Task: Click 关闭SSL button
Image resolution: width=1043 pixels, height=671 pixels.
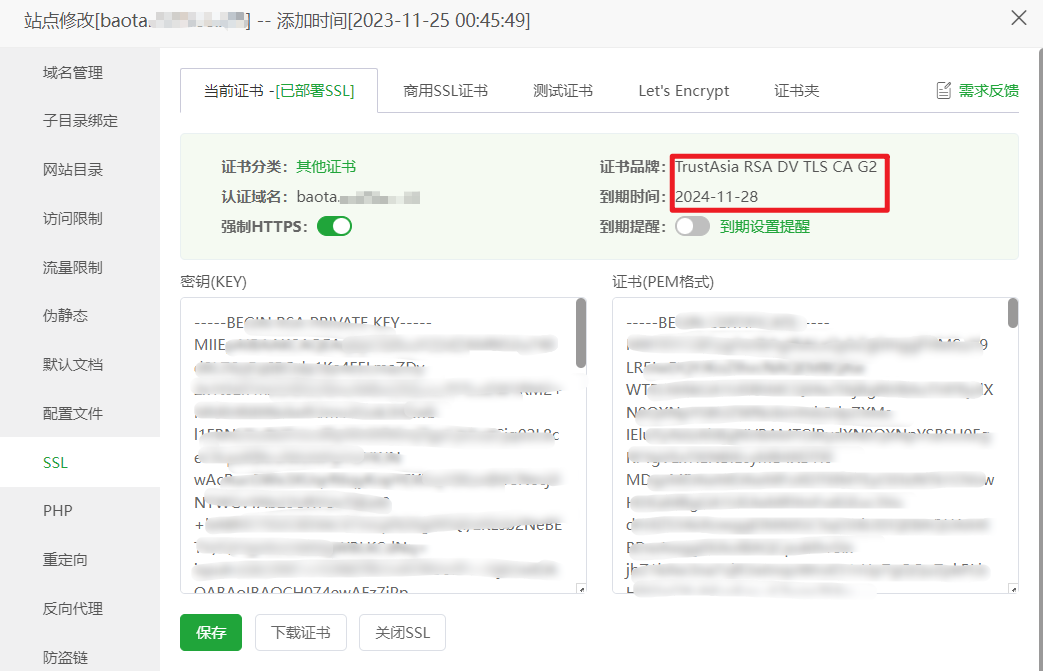Action: [x=402, y=632]
